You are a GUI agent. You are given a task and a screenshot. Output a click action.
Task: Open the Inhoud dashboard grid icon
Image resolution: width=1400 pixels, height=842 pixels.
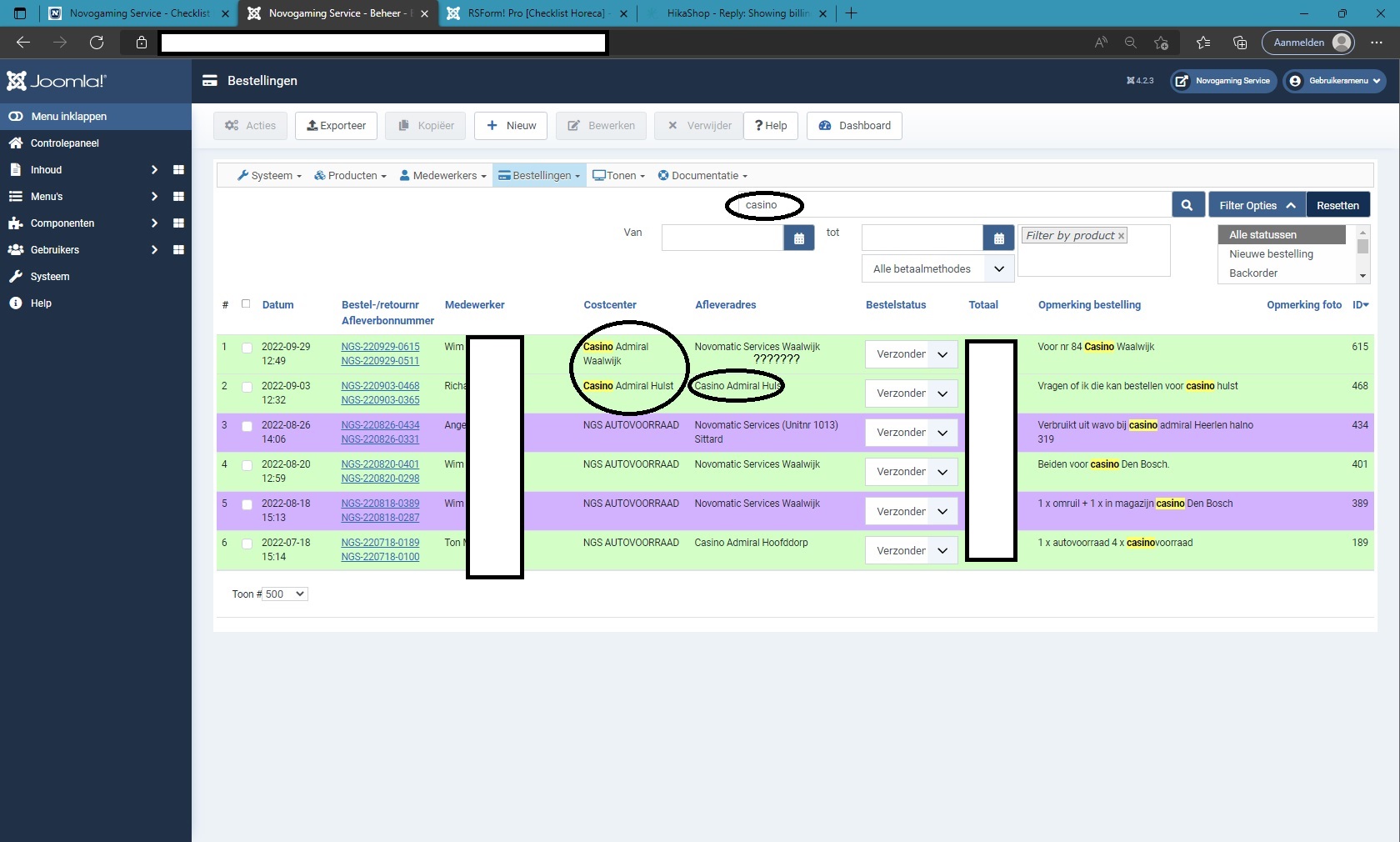coord(178,170)
